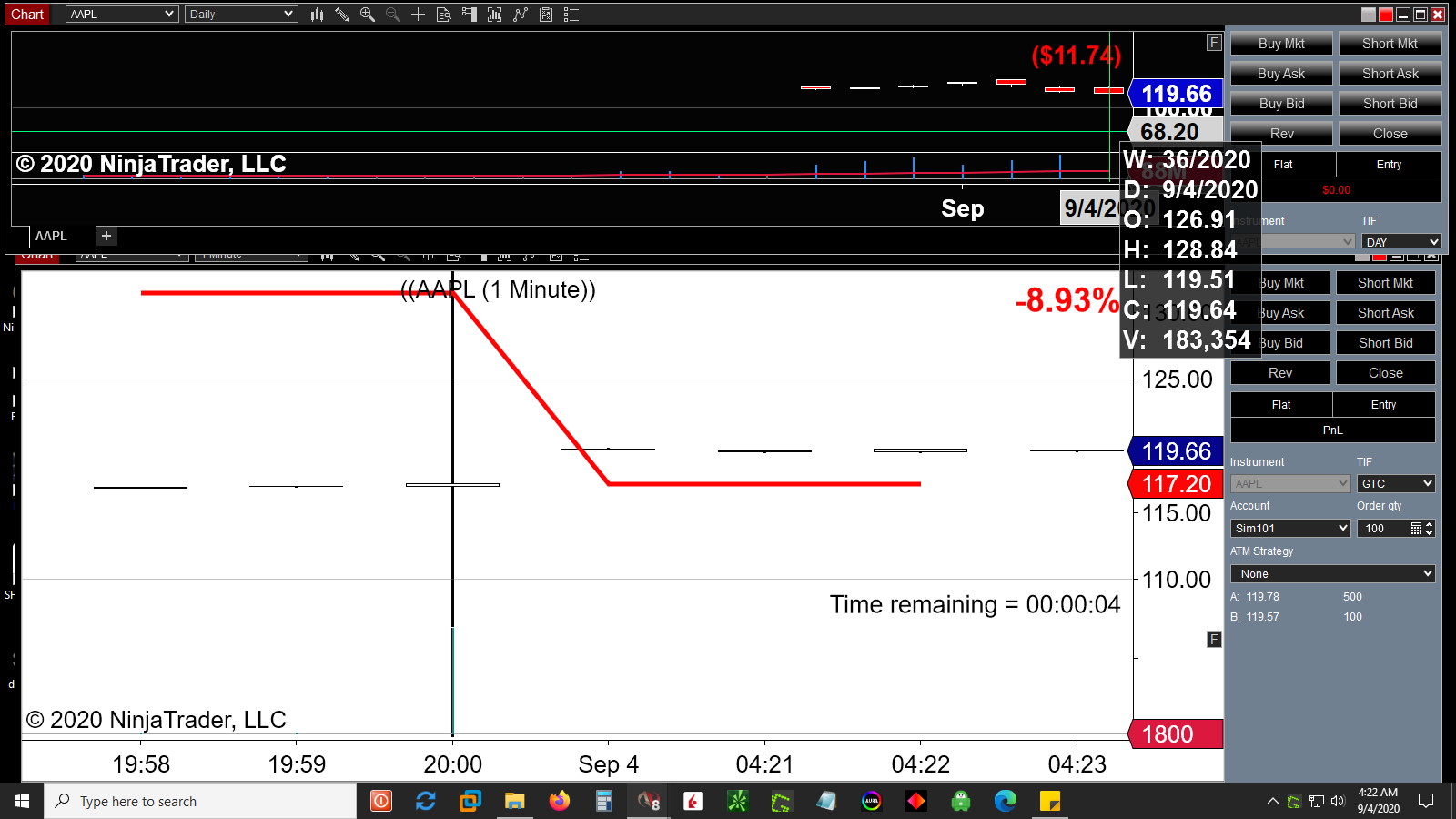Click the F marker on the 1 Minute chart
Viewport: 1456px width, 819px height.
tap(1214, 640)
